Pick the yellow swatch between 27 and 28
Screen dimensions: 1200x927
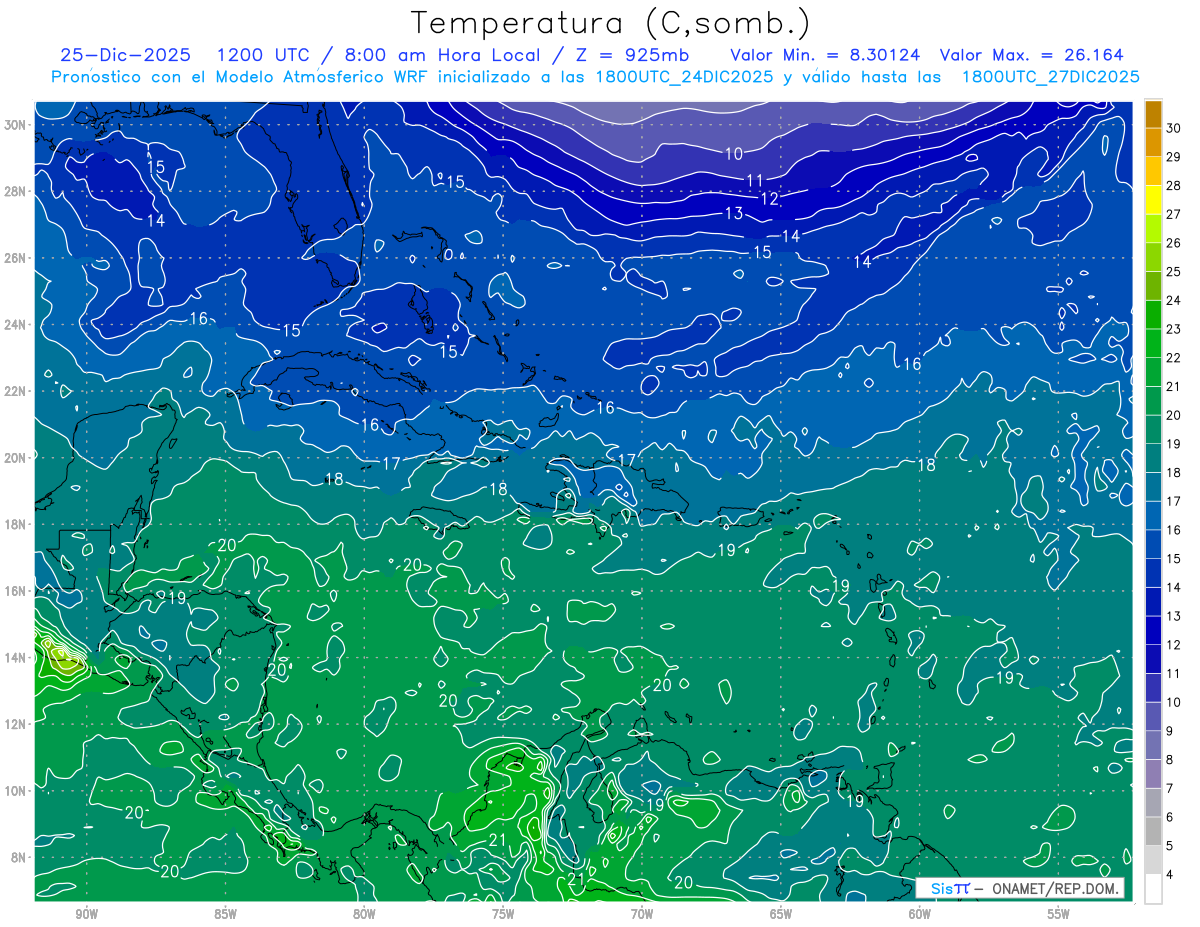[x=1153, y=200]
